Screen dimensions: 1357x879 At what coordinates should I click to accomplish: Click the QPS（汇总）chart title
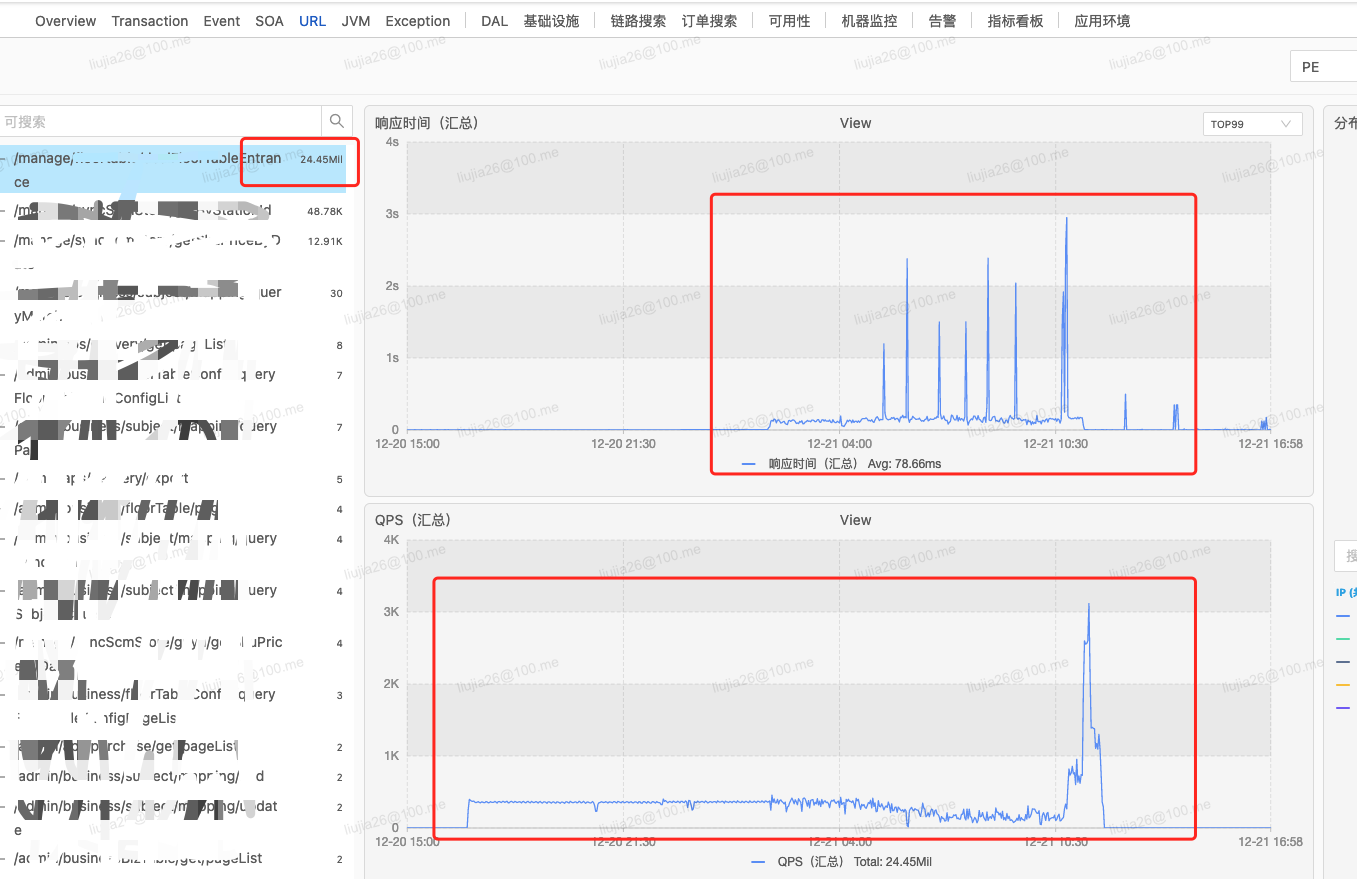click(413, 520)
